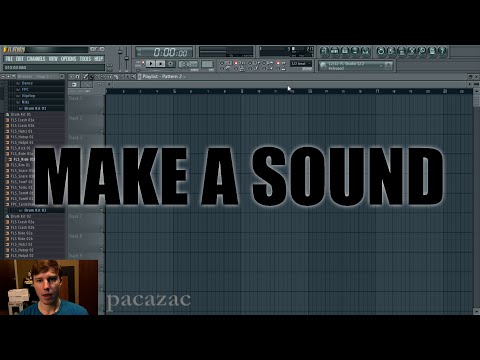Toggle mute switch for Track 2

101,131
